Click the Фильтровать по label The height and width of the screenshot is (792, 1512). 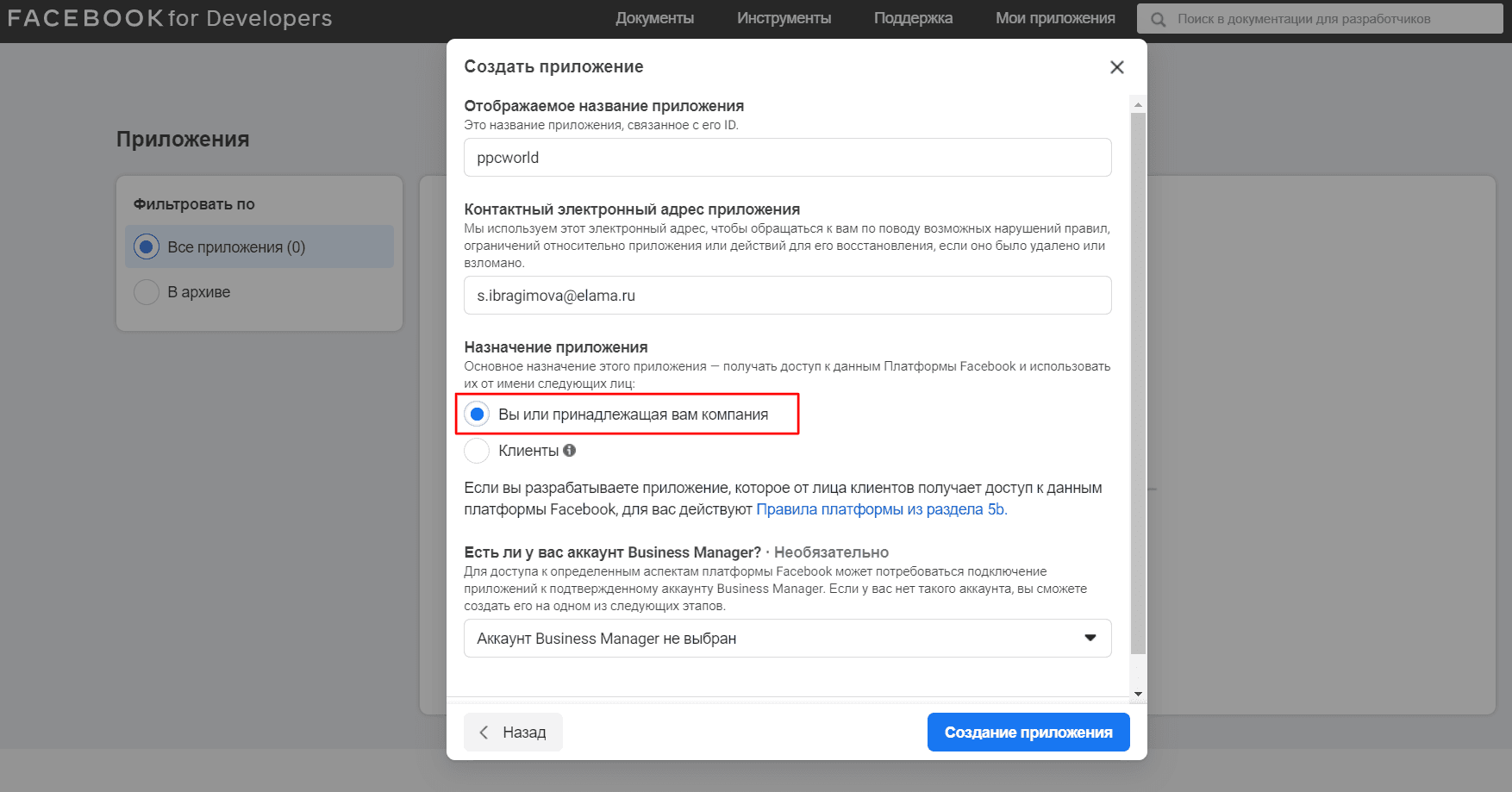pos(194,204)
